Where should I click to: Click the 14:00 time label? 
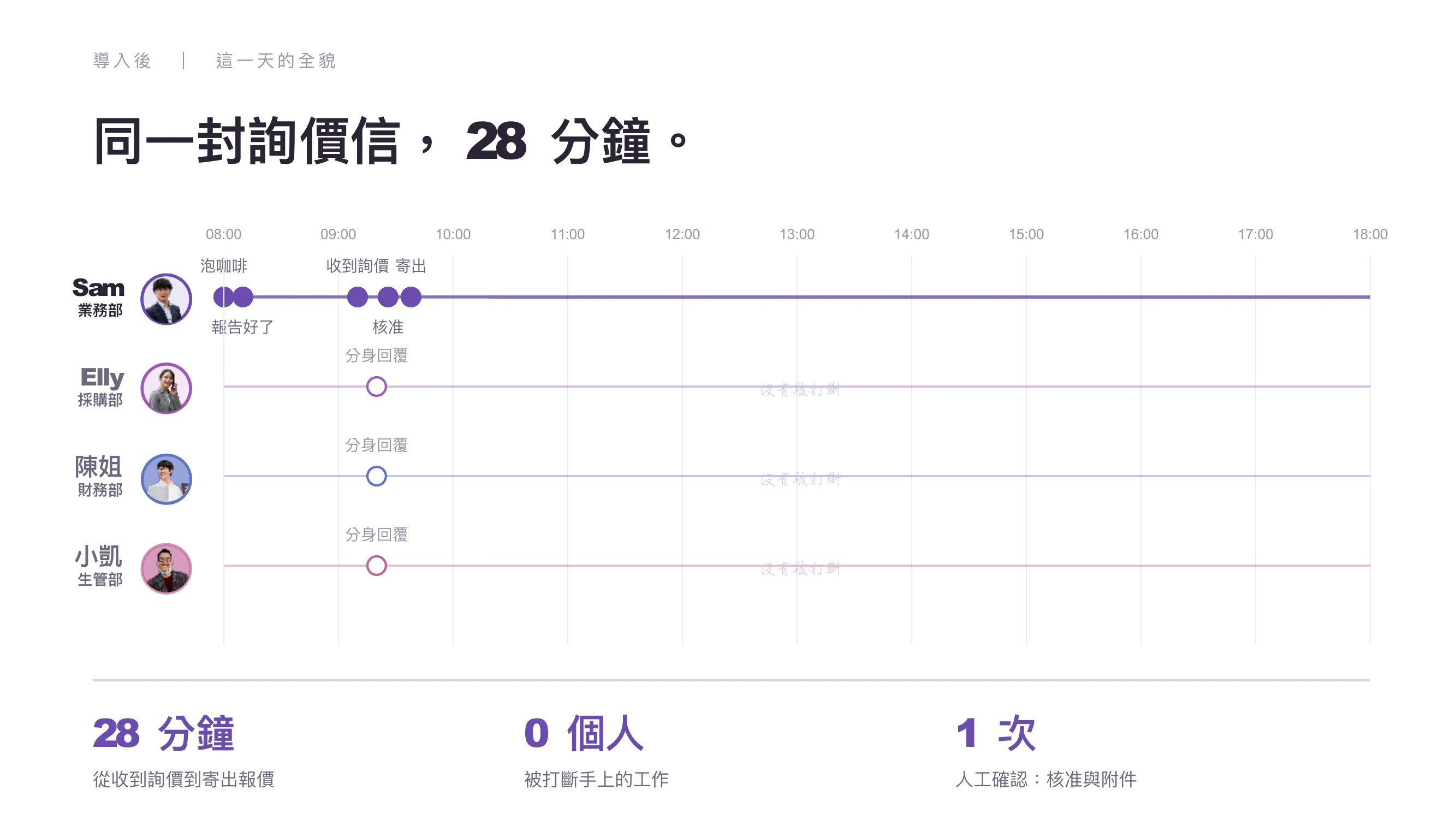tap(912, 234)
